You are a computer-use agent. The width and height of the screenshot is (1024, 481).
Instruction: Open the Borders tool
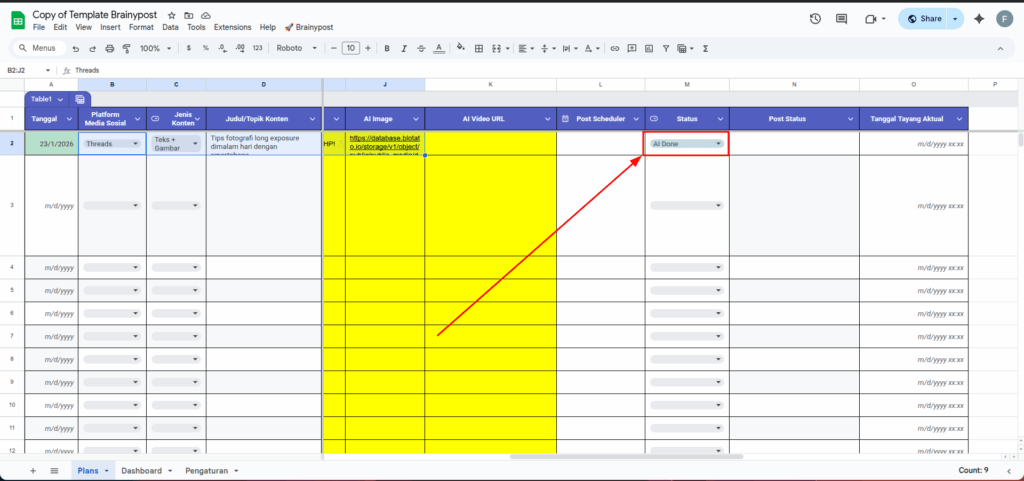click(x=479, y=48)
